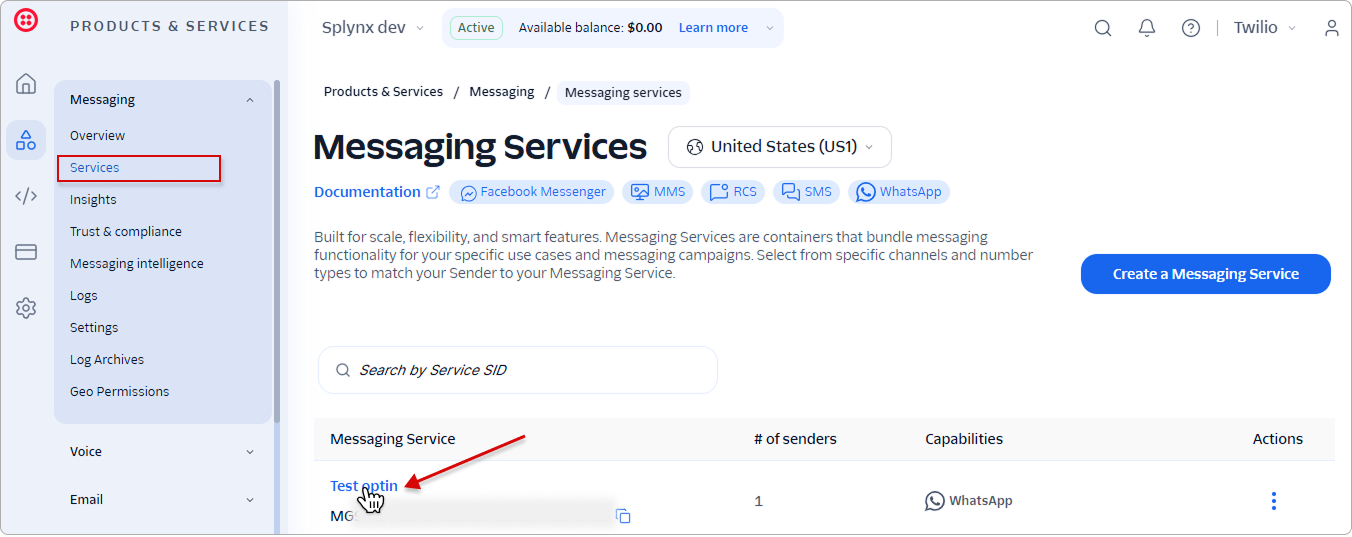The width and height of the screenshot is (1352, 537).
Task: Open the Twilio user menu dropdown
Action: click(x=1265, y=28)
